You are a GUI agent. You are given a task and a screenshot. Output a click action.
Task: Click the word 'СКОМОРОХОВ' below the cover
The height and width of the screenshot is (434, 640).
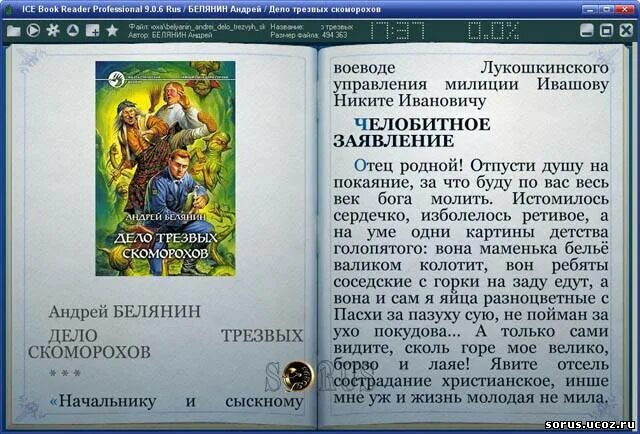pos(89,352)
